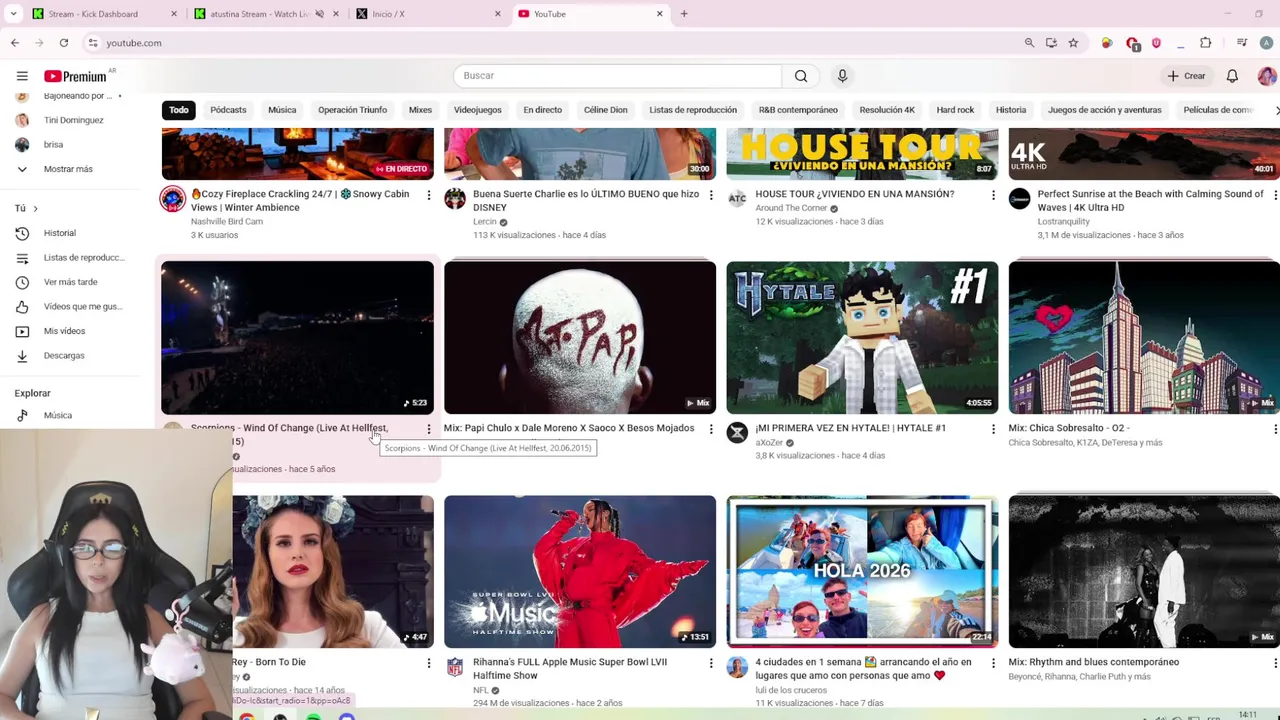Open options for Scorpions video
The width and height of the screenshot is (1280, 720).
click(429, 429)
